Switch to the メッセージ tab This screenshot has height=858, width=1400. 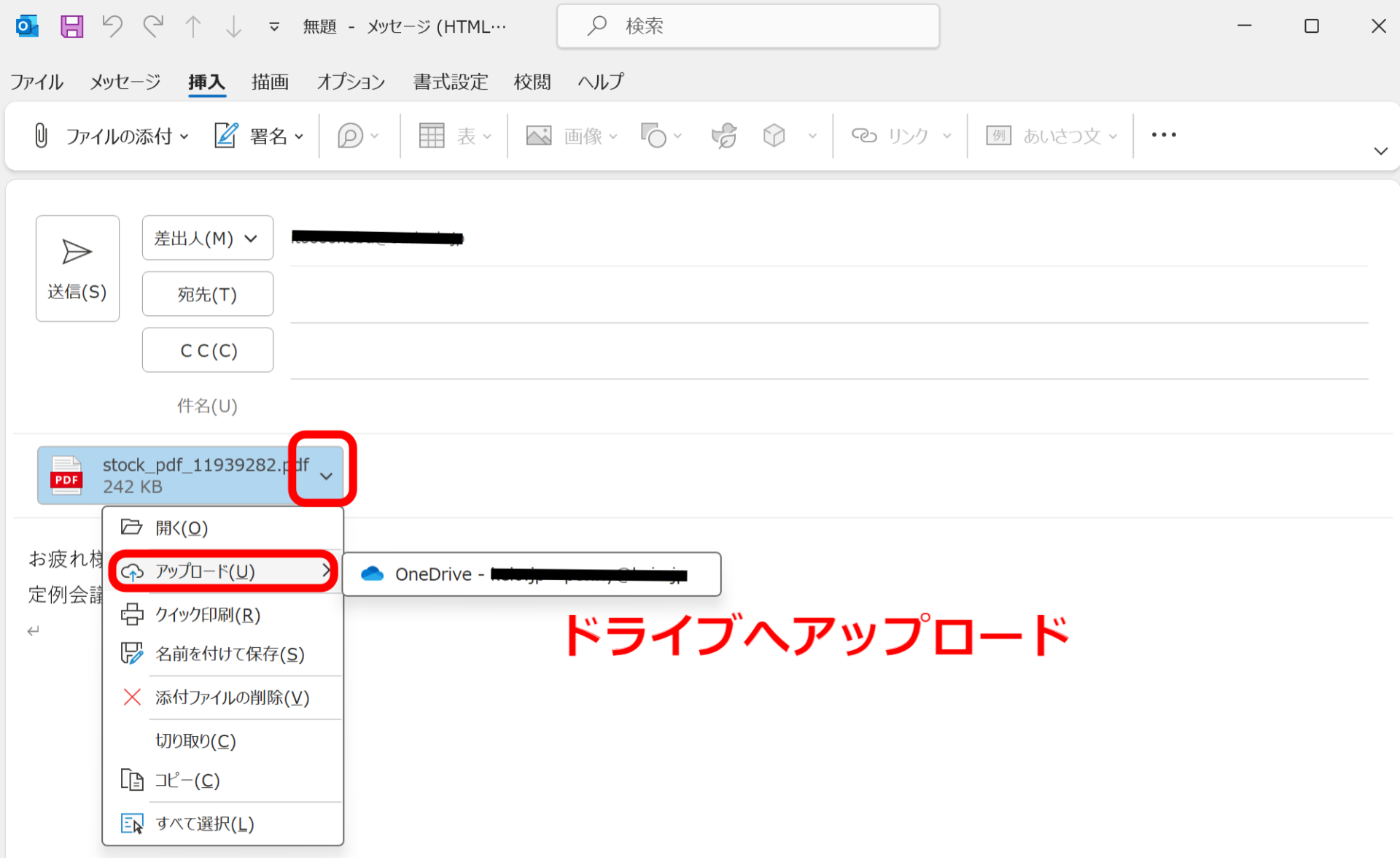125,82
